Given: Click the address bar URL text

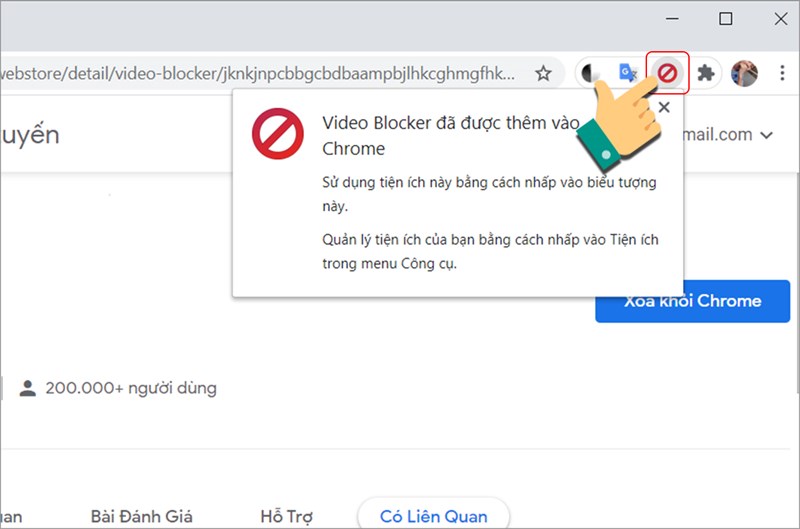Looking at the screenshot, I should pyautogui.click(x=258, y=73).
